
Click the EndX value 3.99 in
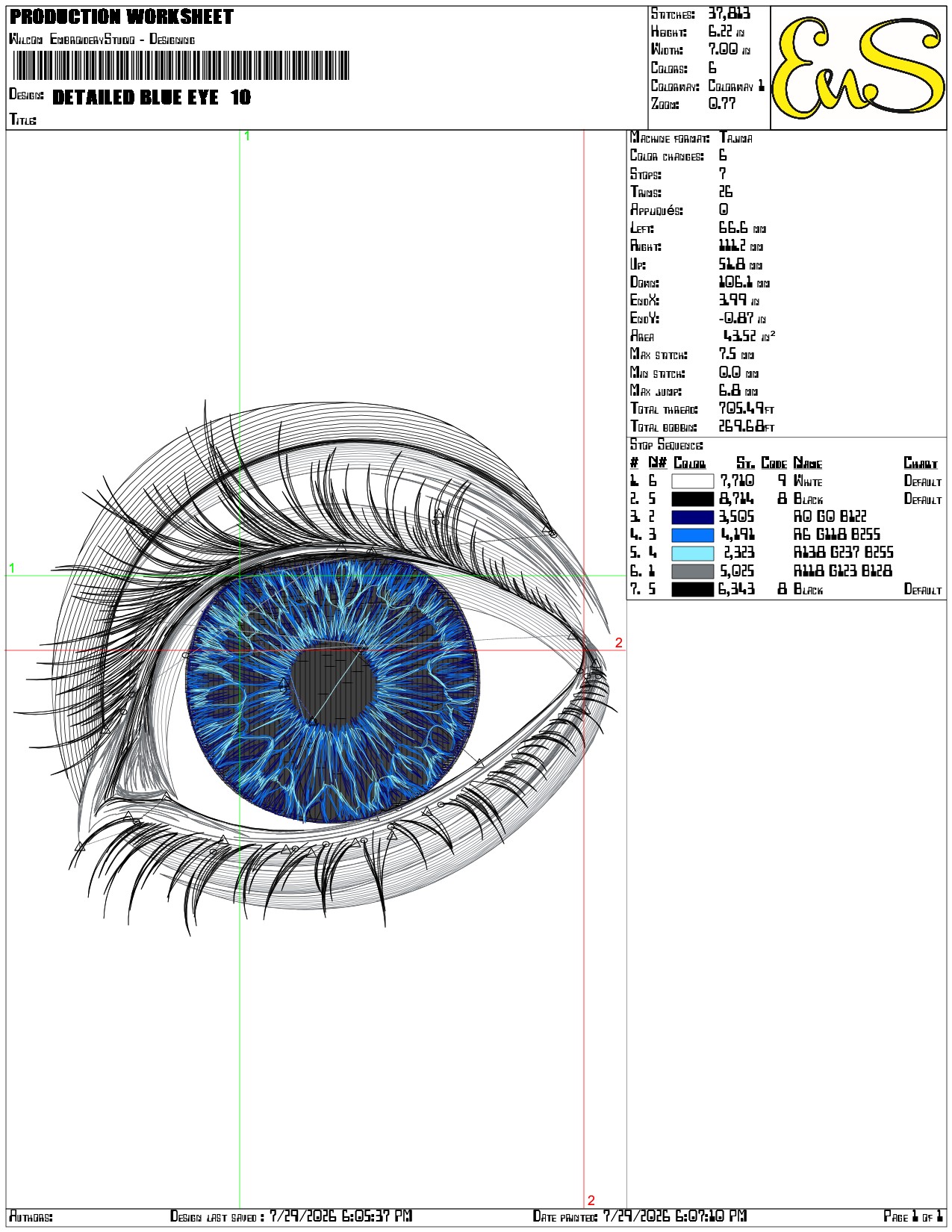pos(739,300)
